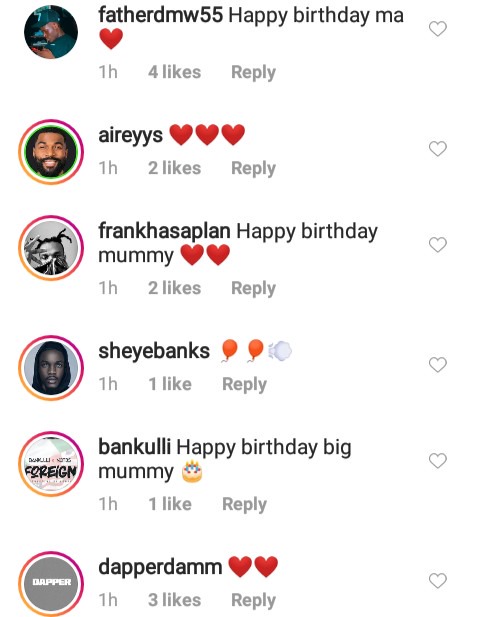Reply to frankhasaplan's comment

pos(253,289)
